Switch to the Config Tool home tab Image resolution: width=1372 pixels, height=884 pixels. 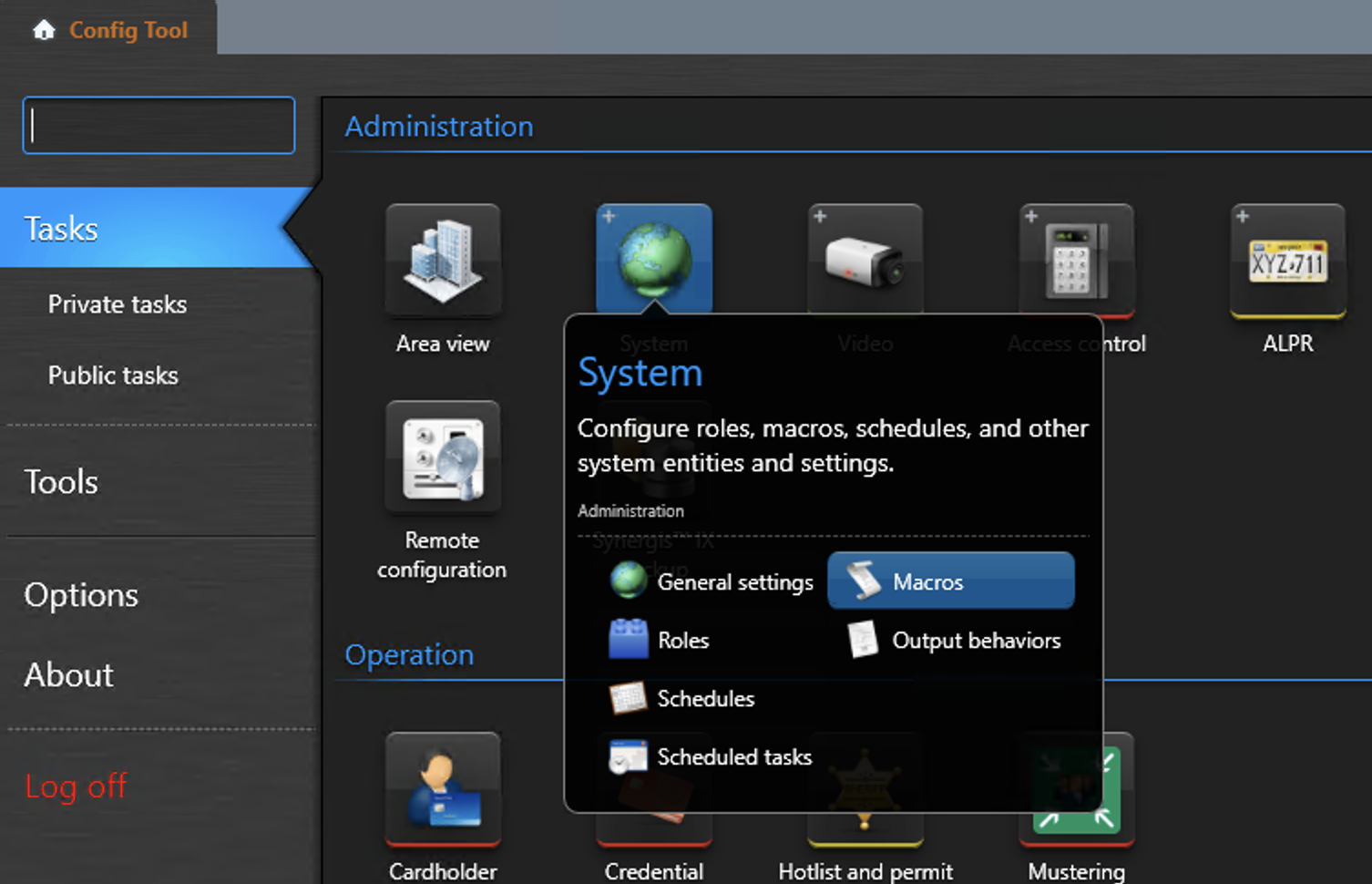[x=109, y=29]
